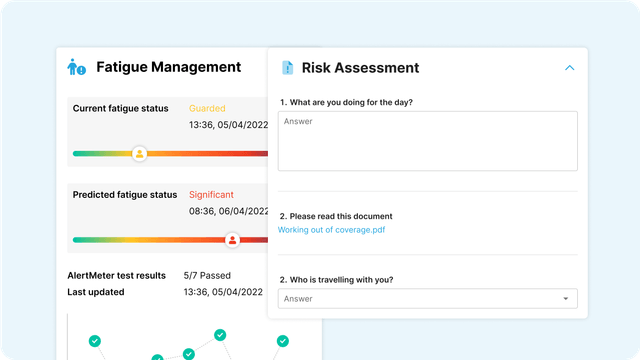
Task: Click the 'Risk Assessment' heading
Action: [x=360, y=68]
